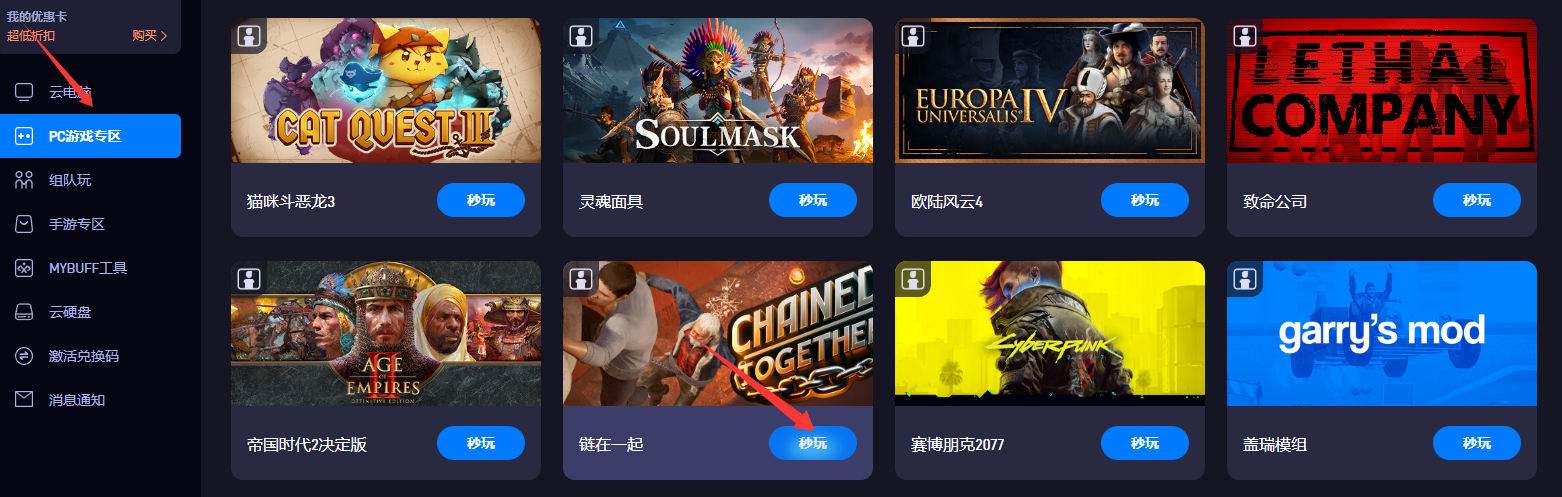The height and width of the screenshot is (497, 1562).
Task: Select the garry's mod cover image
Action: pos(1382,333)
